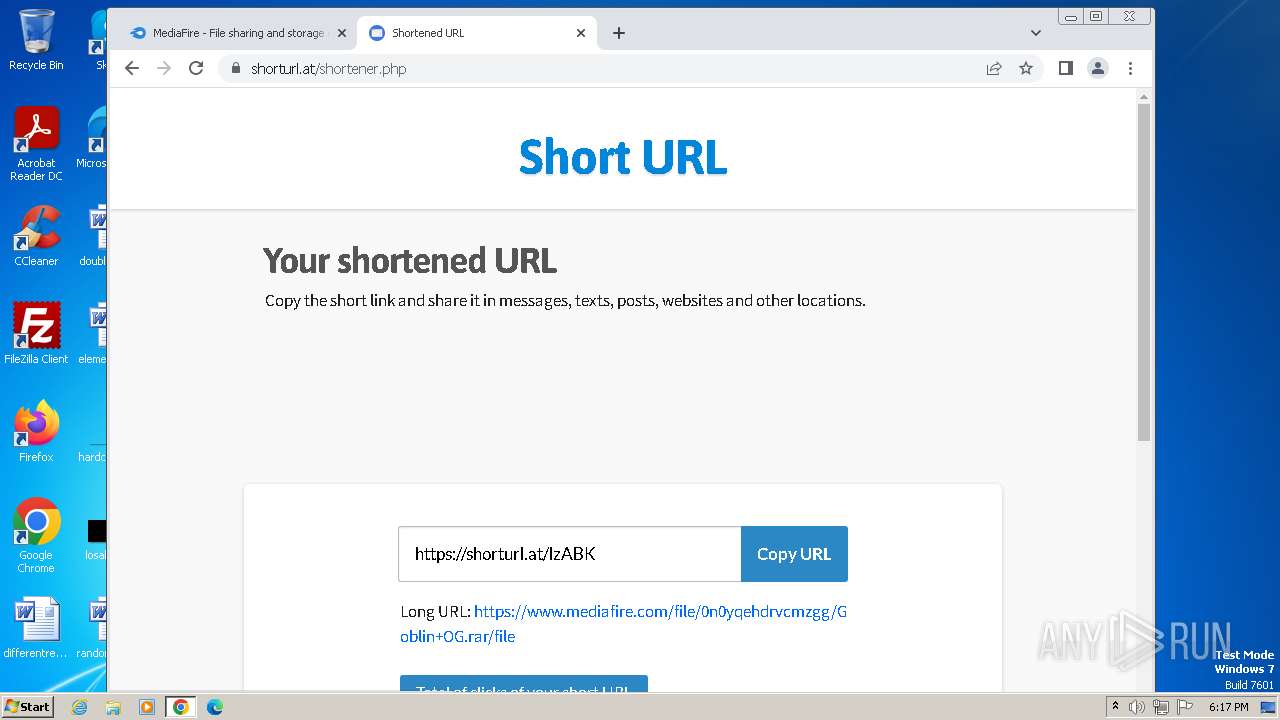The height and width of the screenshot is (720, 1280).
Task: Launch CCleaner from the desktop
Action: click(36, 236)
